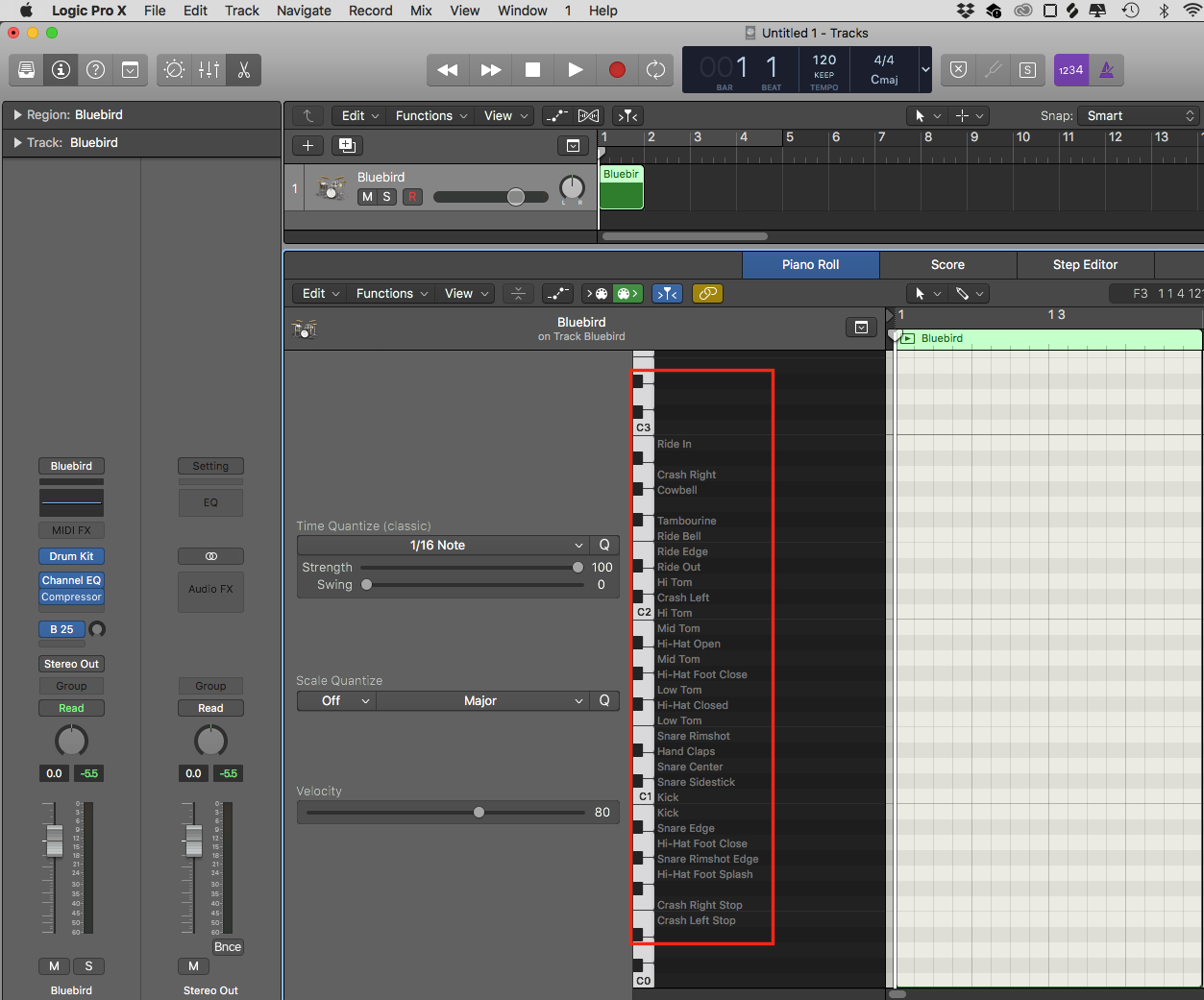This screenshot has width=1204, height=1000.
Task: Open Tracks area Edit menu
Action: point(360,115)
